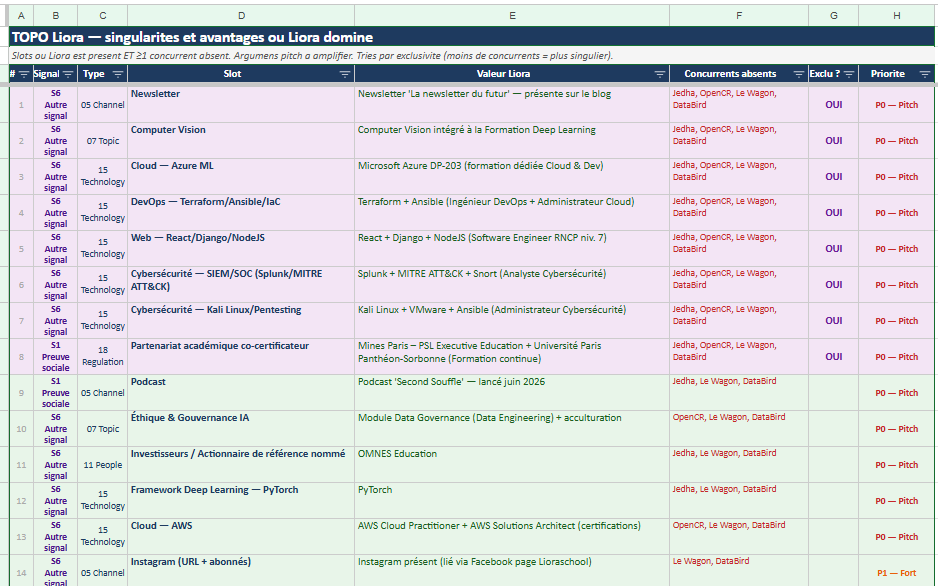Open filter icon in Concurrents absents header
This screenshot has width=938, height=586.
tap(799, 74)
